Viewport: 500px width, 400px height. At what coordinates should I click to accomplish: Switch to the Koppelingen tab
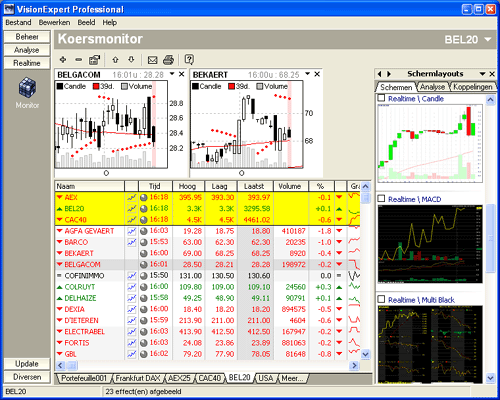(473, 87)
